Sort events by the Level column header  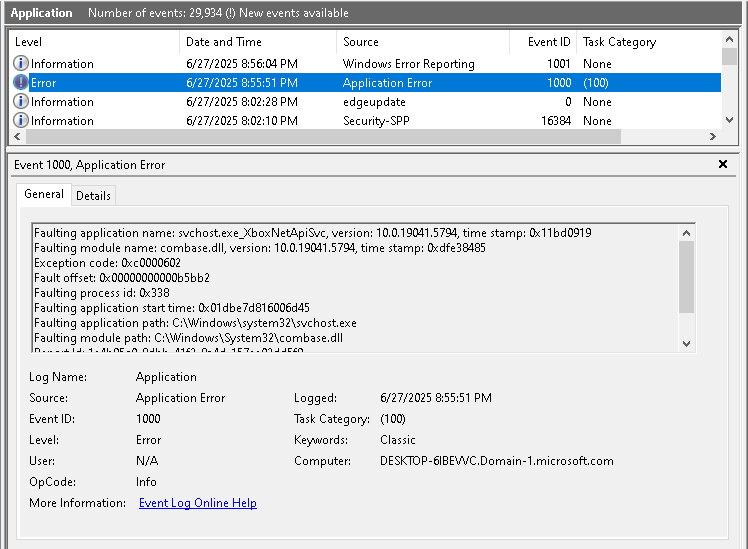tap(94, 42)
